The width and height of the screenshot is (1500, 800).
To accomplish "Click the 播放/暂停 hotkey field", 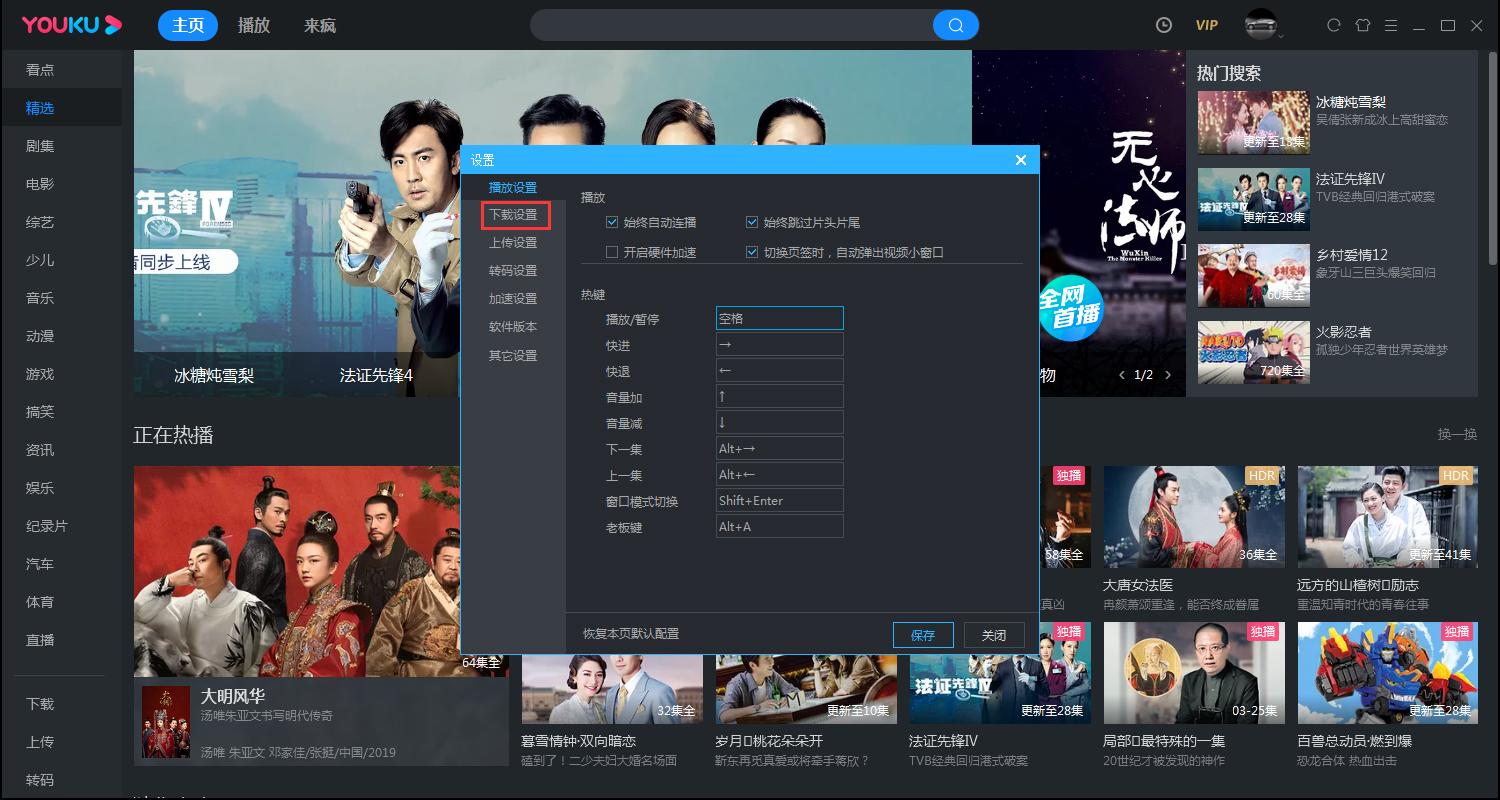I will pos(780,318).
